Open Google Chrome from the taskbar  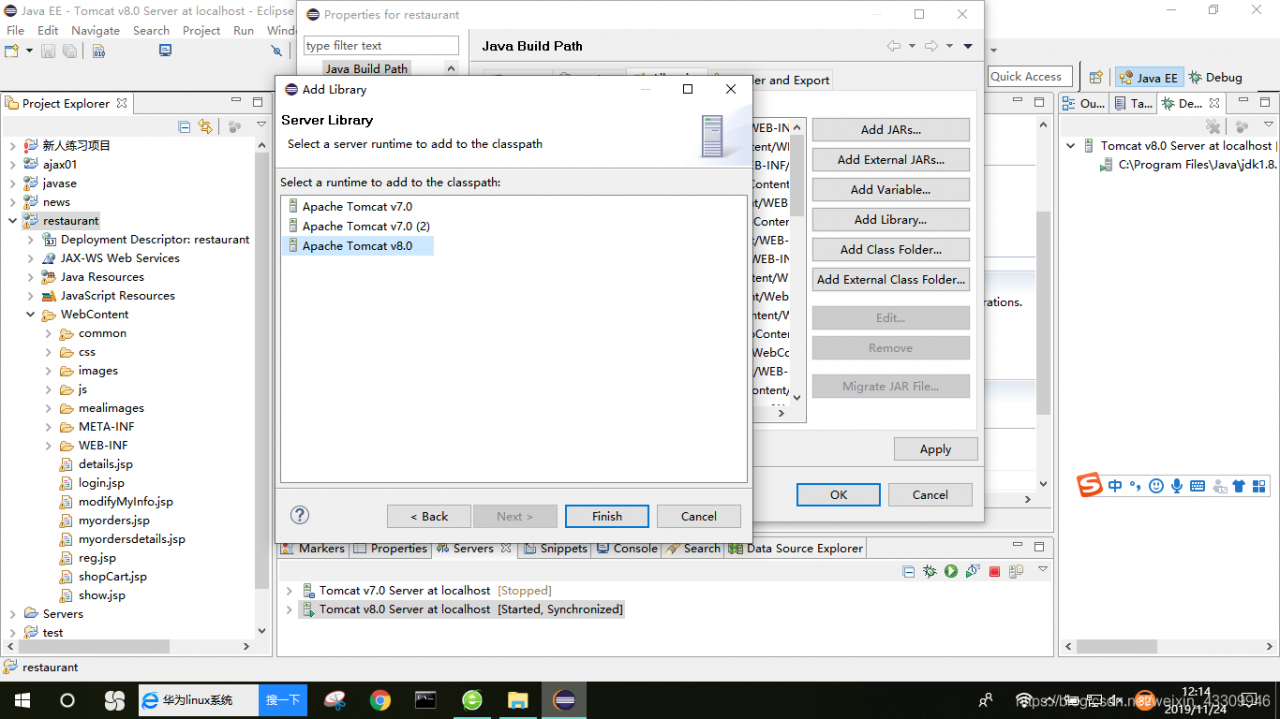(380, 700)
